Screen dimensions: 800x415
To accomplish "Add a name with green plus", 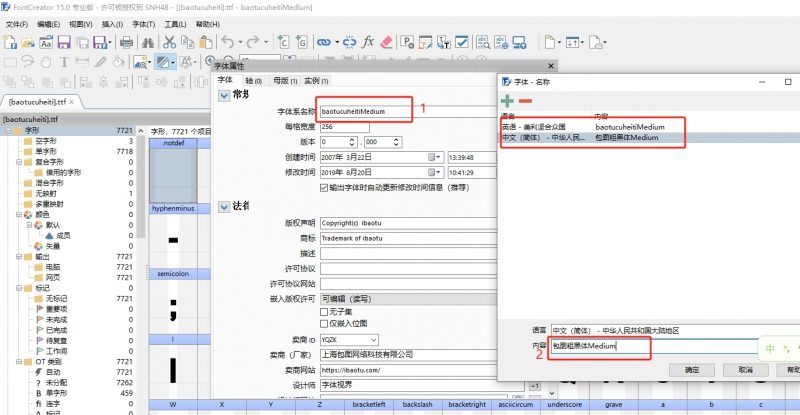I will tap(508, 101).
